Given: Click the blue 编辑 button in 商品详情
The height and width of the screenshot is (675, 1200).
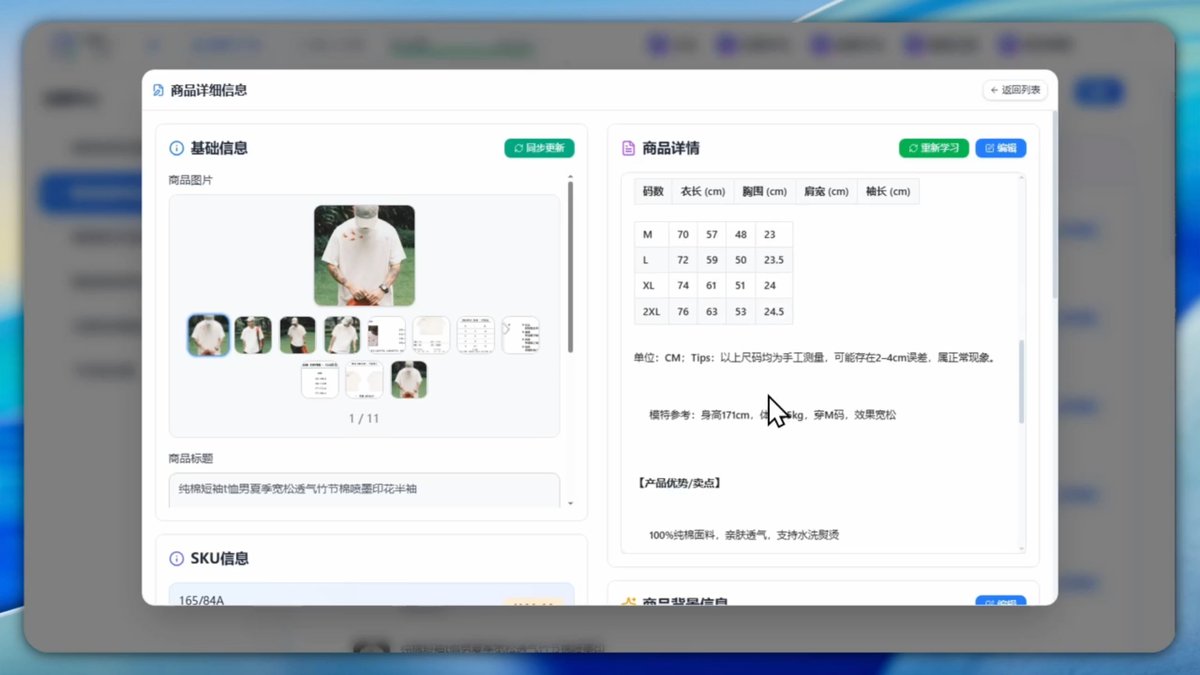Looking at the screenshot, I should [1001, 148].
